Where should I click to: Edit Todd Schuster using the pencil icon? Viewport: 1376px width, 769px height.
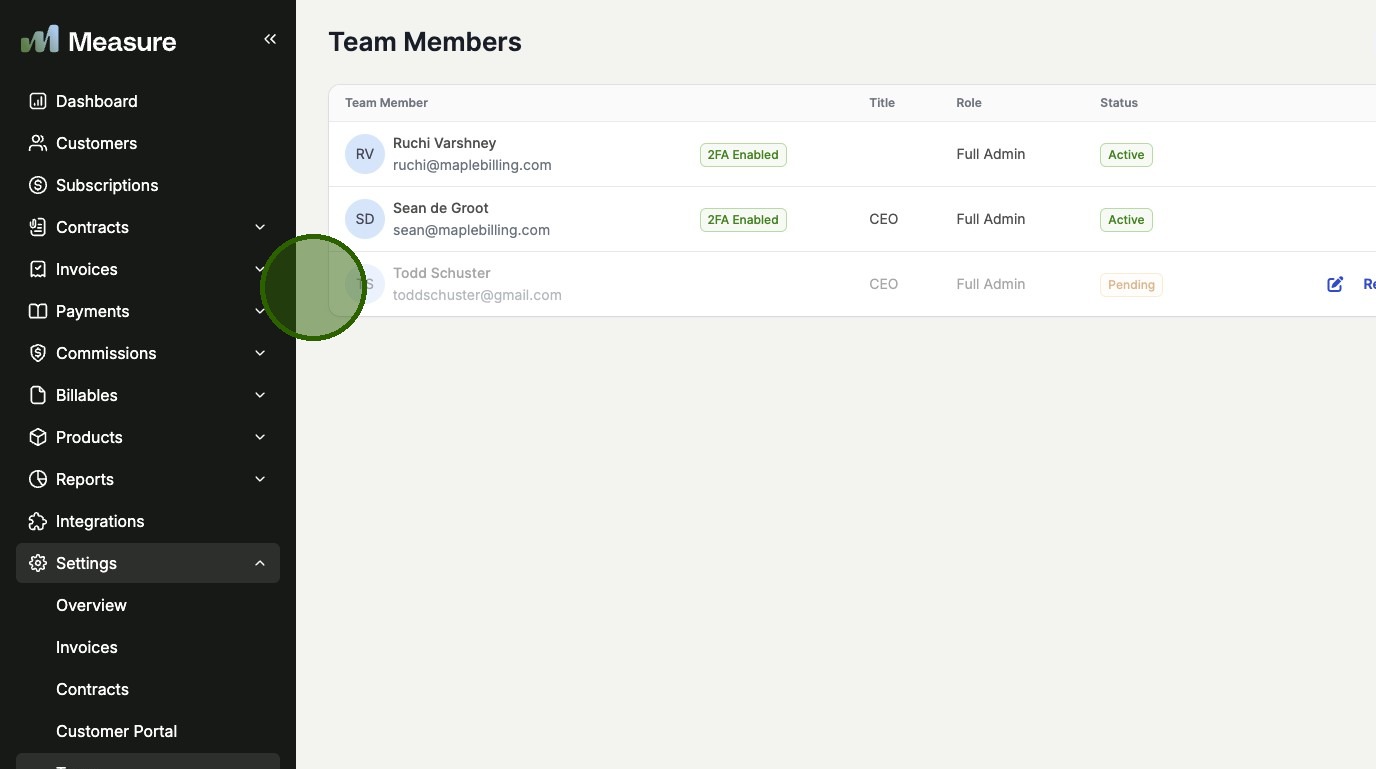tap(1335, 284)
